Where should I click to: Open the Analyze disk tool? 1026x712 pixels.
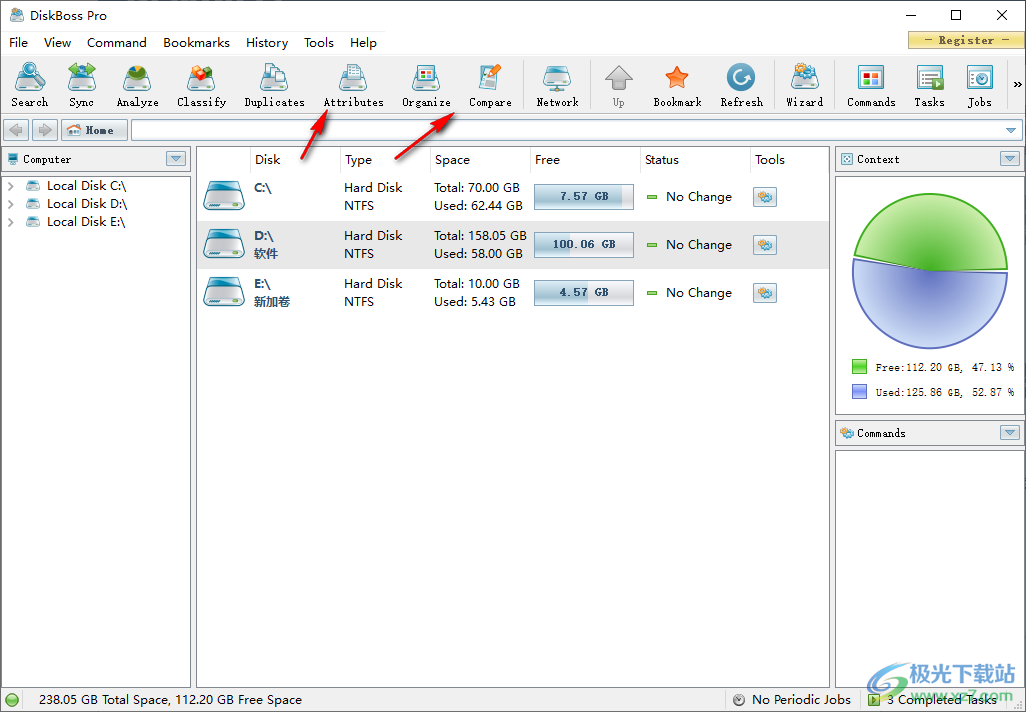(x=137, y=85)
